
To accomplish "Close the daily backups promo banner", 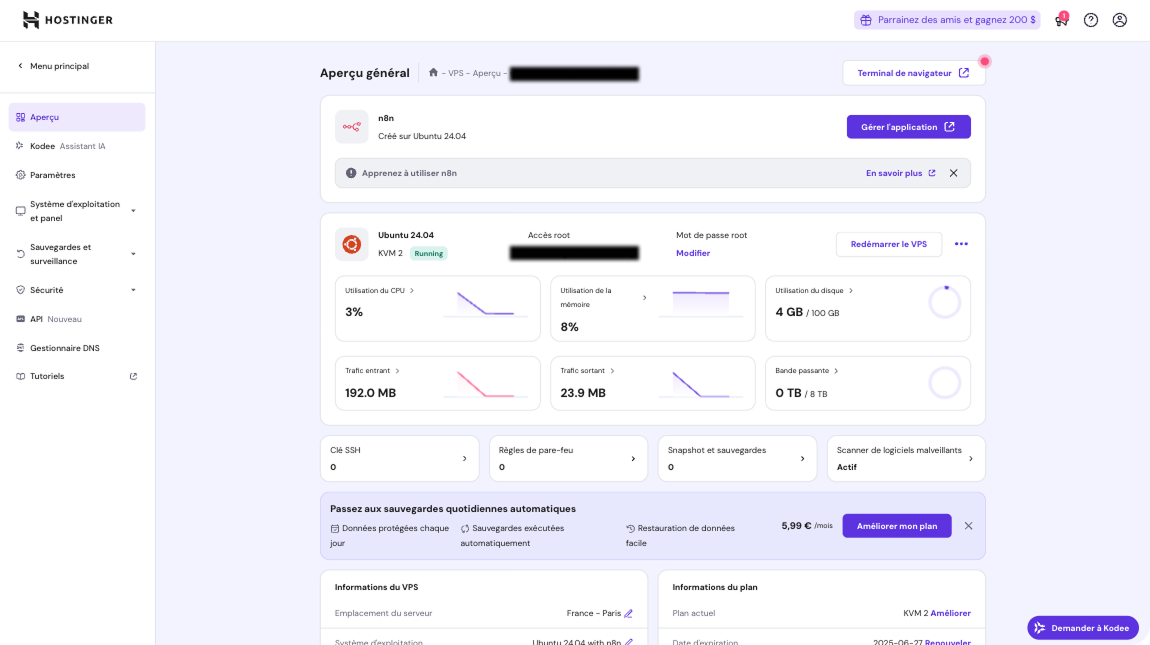I will tap(968, 526).
